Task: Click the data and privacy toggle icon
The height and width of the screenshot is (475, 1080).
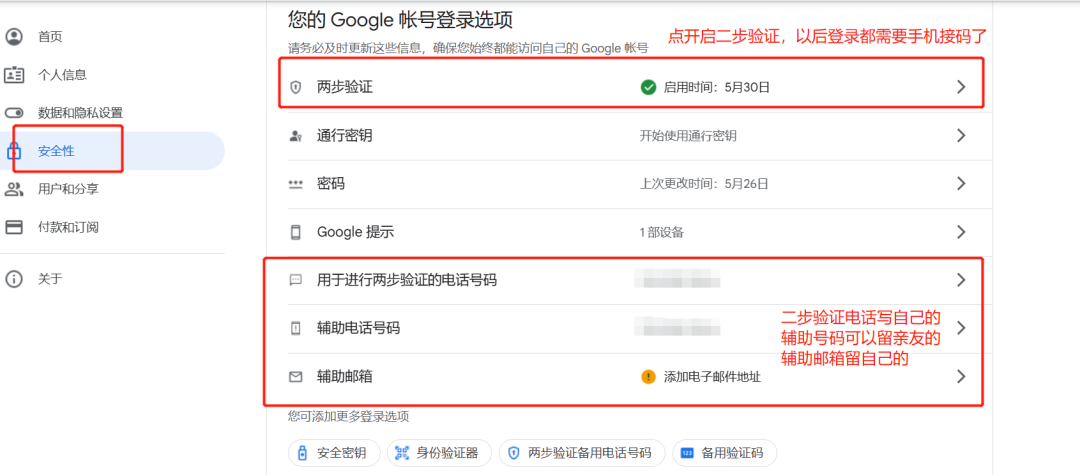Action: [14, 113]
